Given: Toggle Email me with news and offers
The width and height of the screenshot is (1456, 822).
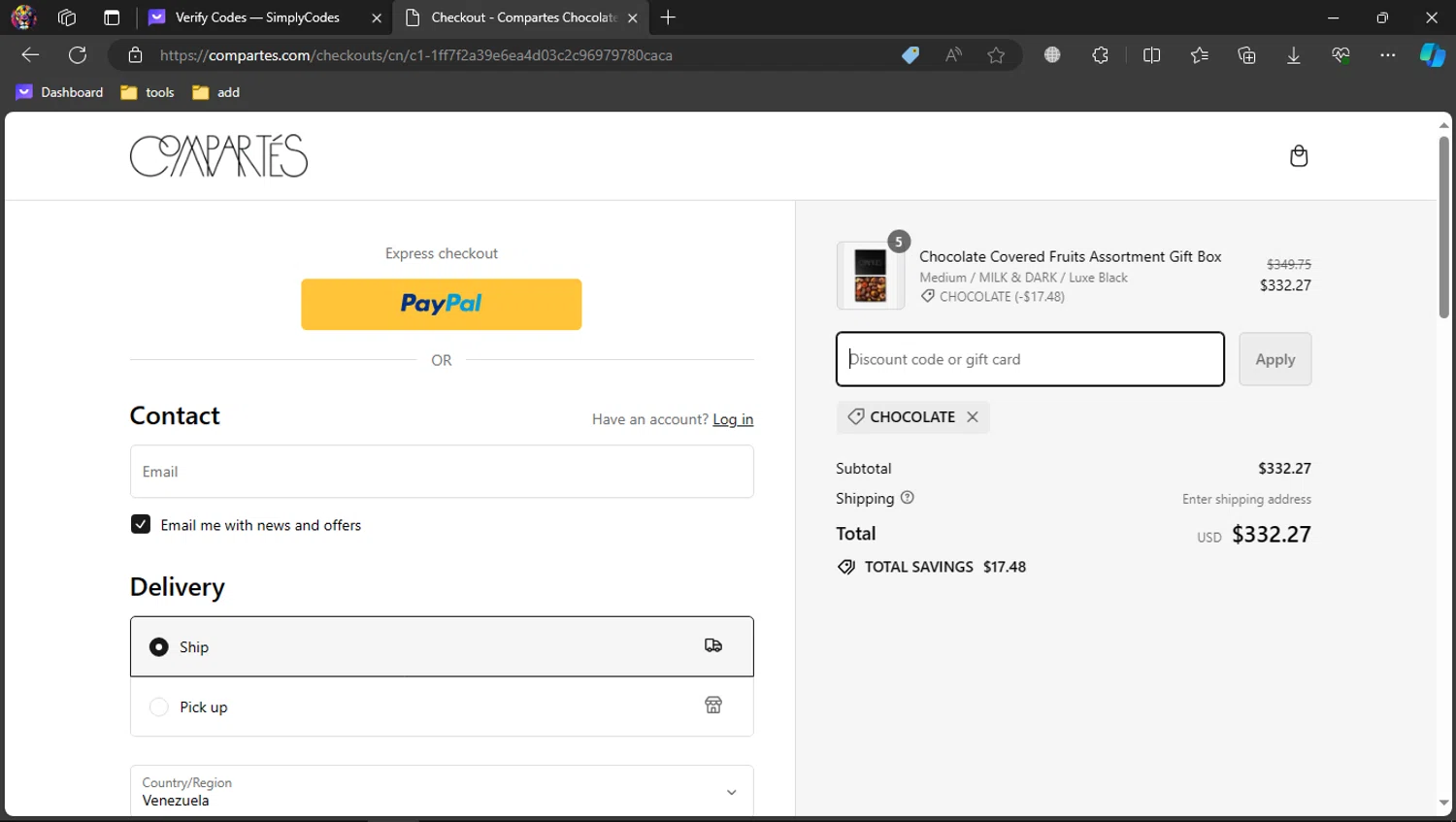Looking at the screenshot, I should 141,524.
